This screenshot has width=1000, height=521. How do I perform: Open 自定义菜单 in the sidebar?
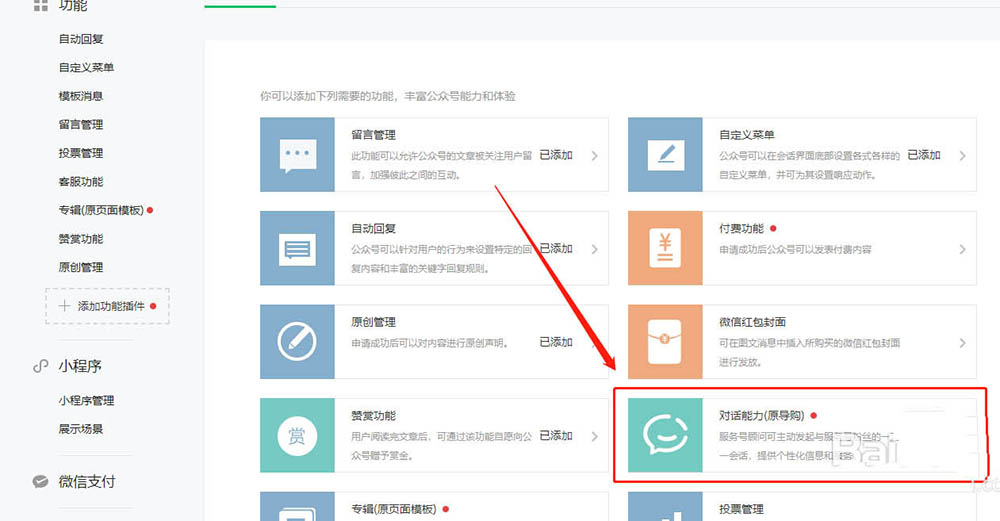coord(86,67)
